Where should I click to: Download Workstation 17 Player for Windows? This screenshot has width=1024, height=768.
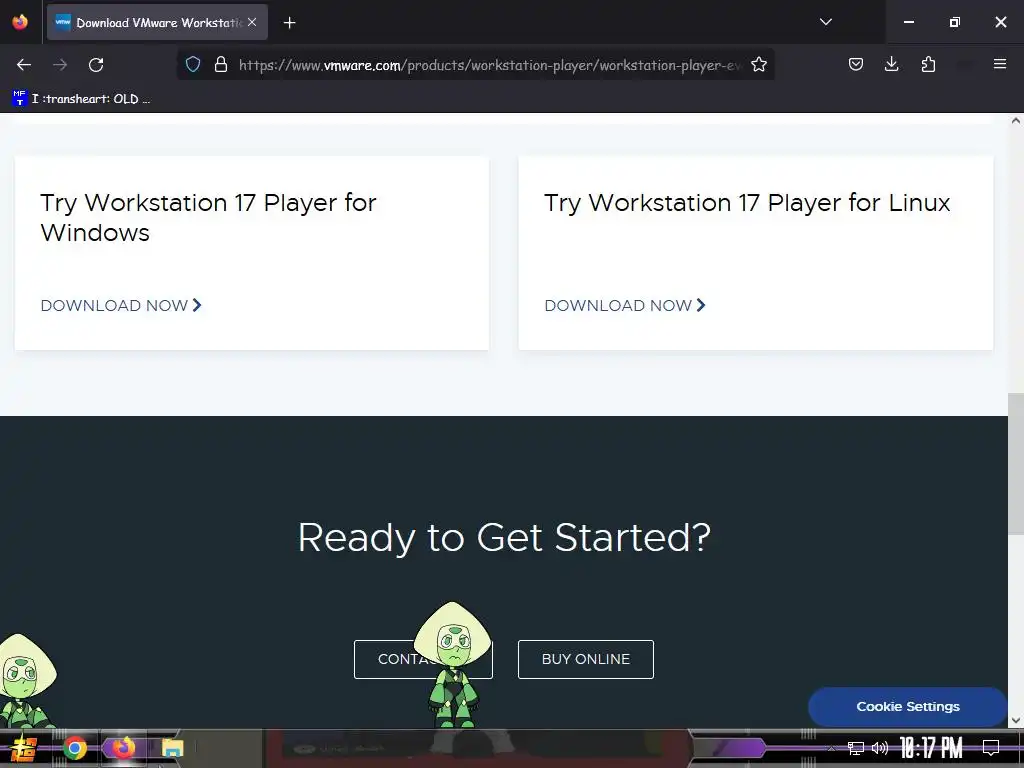121,306
